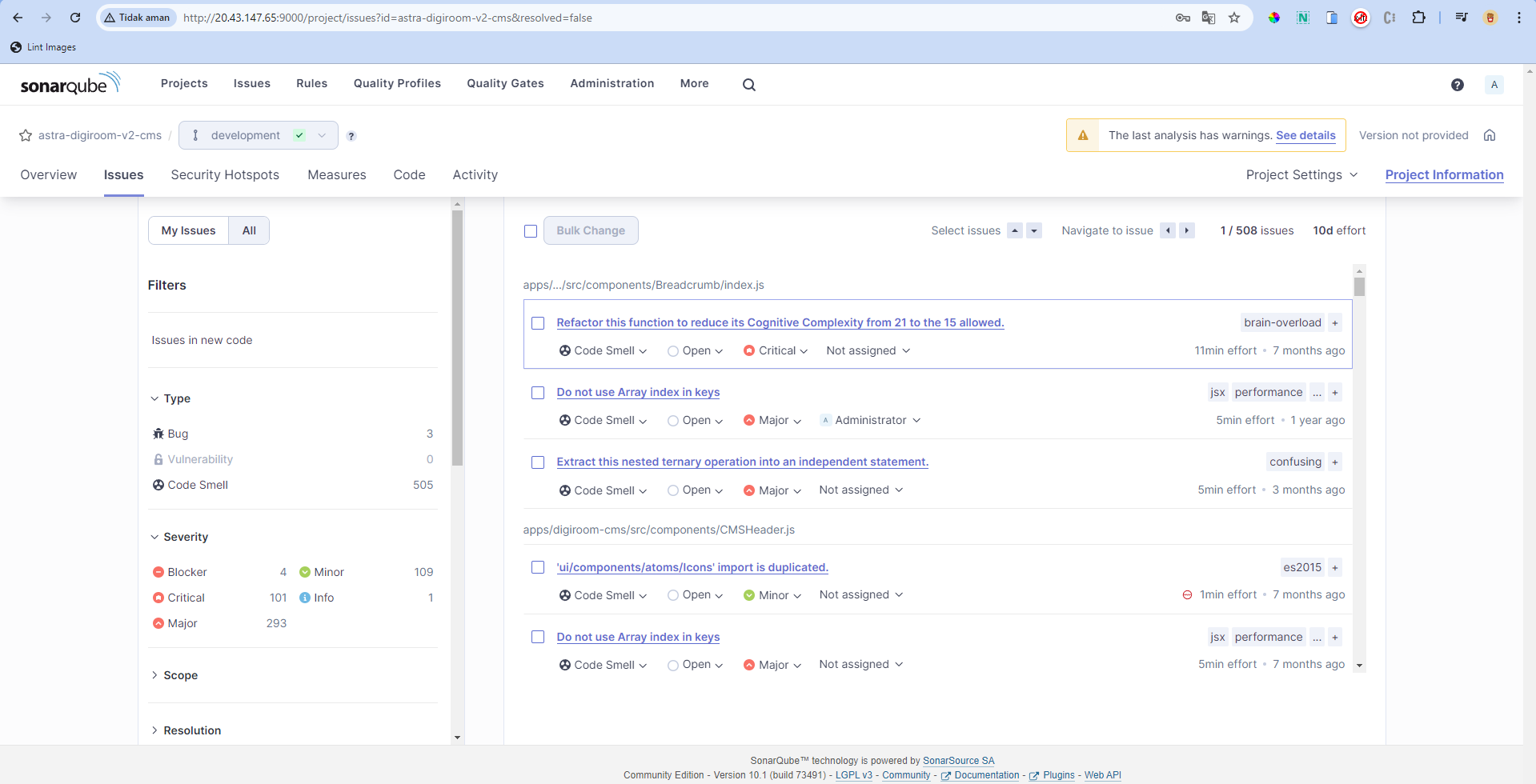Viewport: 1536px width, 784px height.
Task: Open Quality Gates menu
Action: click(x=505, y=83)
